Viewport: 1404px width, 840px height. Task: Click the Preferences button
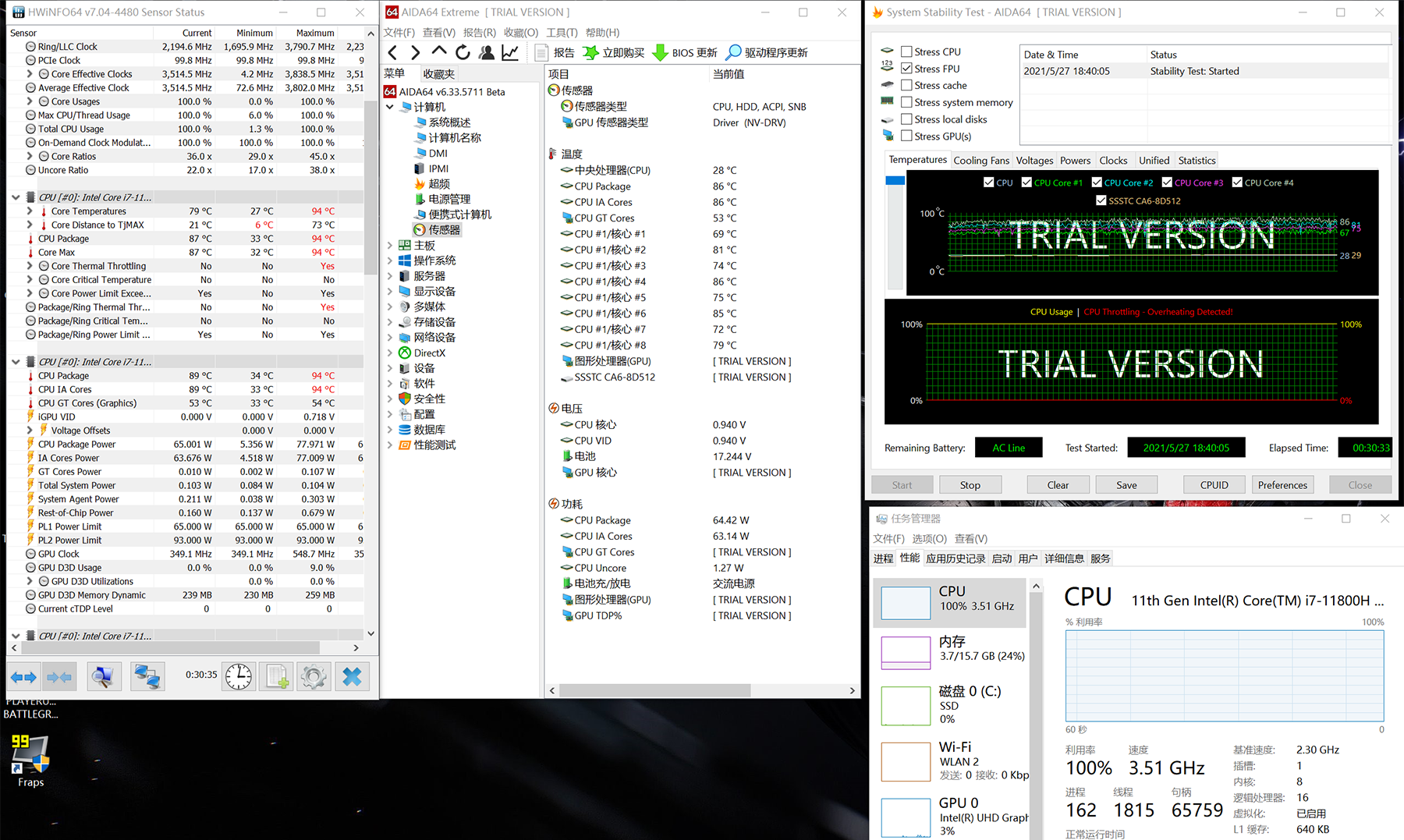tap(1282, 484)
